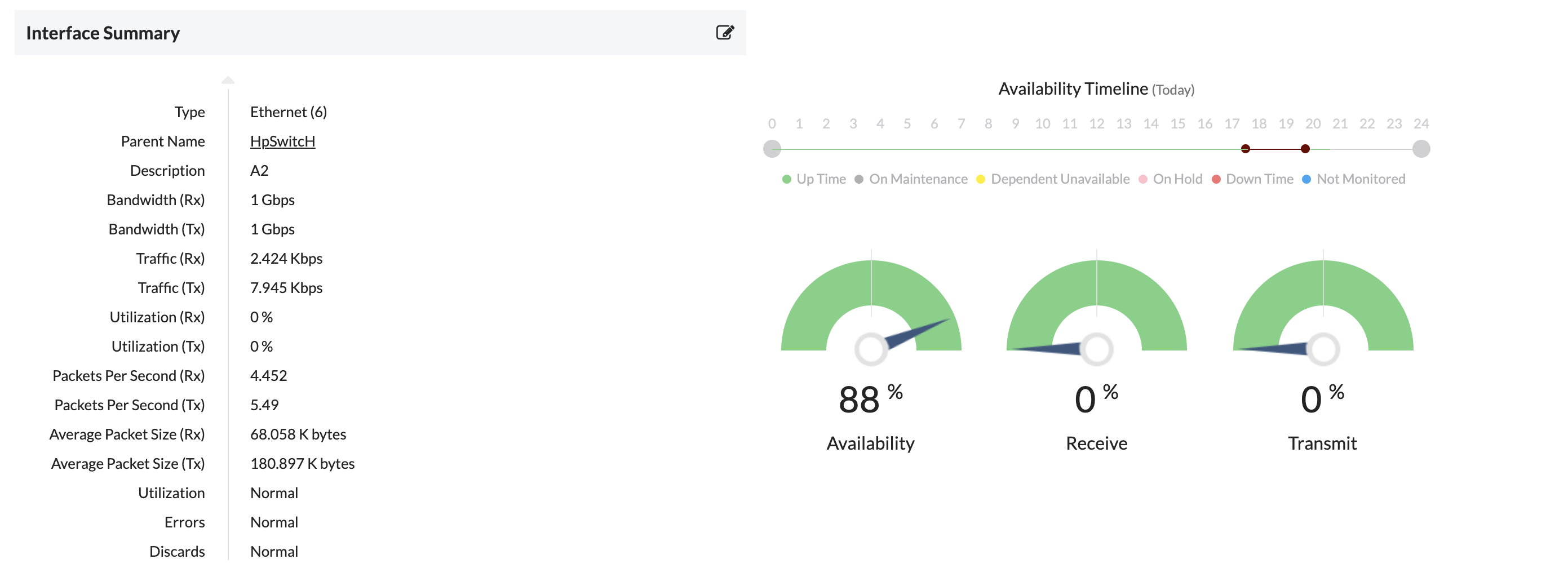Open the HpSwitcH parent device link

click(282, 141)
